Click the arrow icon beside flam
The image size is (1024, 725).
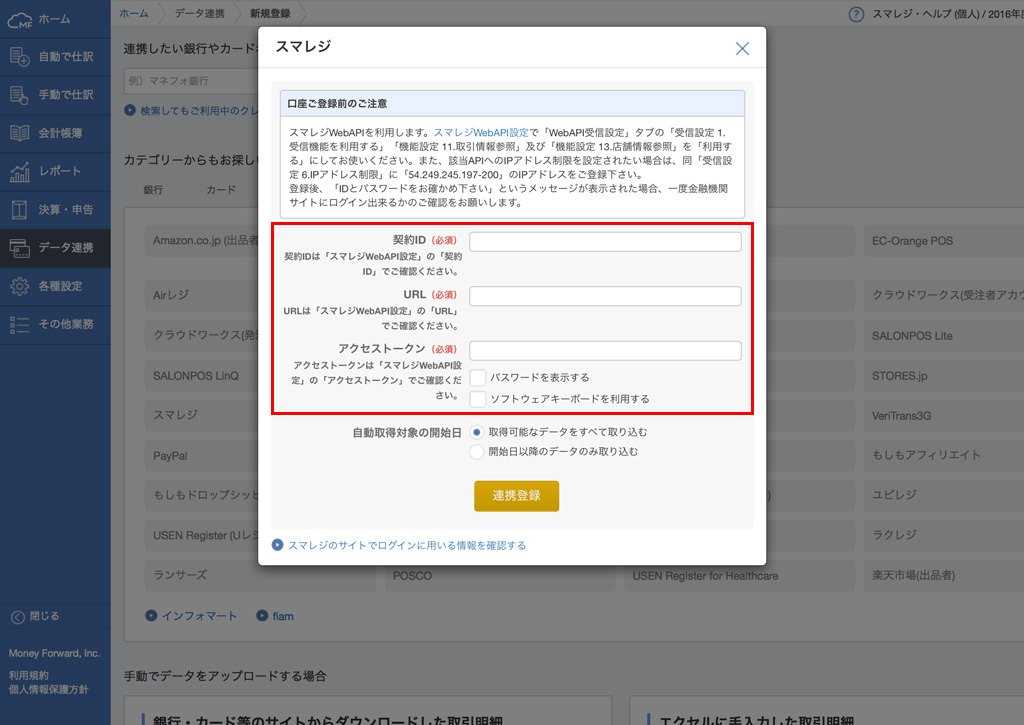[262, 615]
